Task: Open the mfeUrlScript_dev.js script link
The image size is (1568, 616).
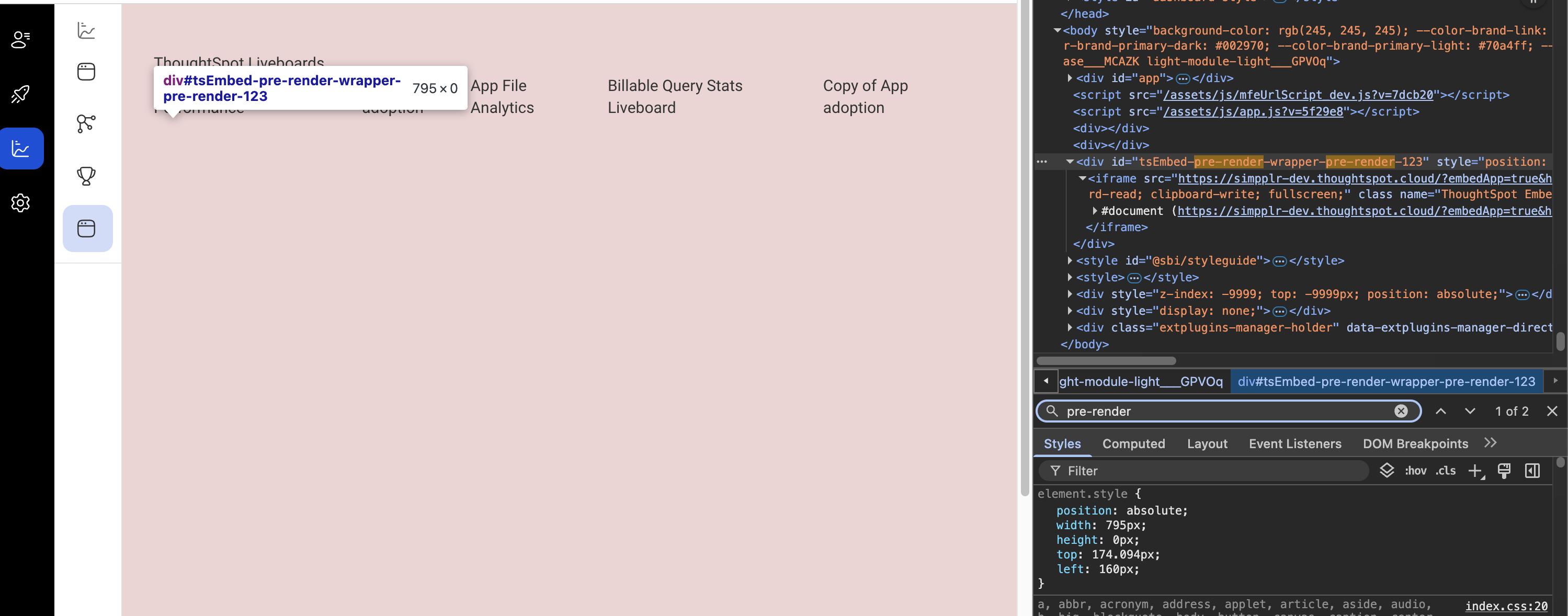Action: [1298, 95]
